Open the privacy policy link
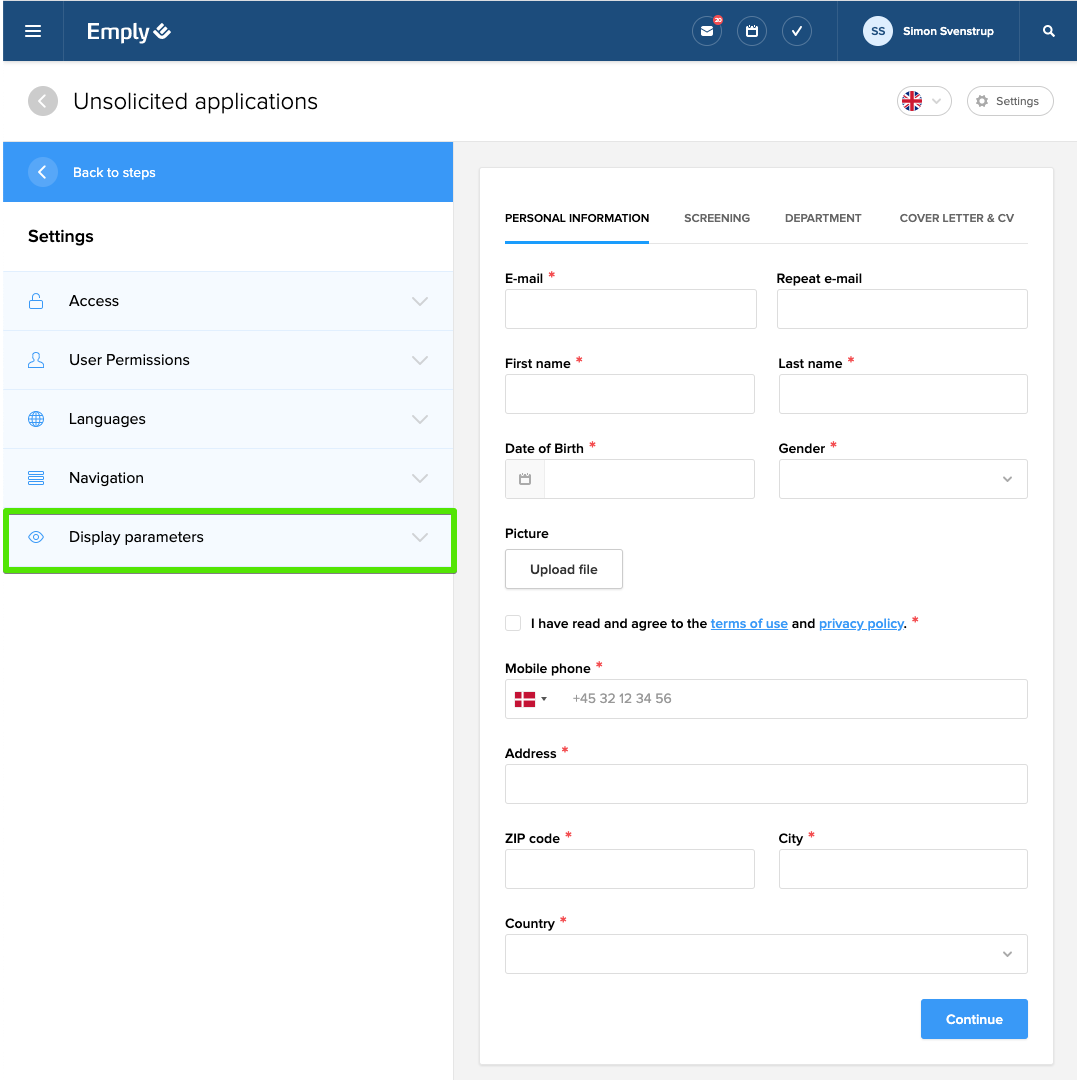This screenshot has height=1080, width=1077. (x=861, y=623)
